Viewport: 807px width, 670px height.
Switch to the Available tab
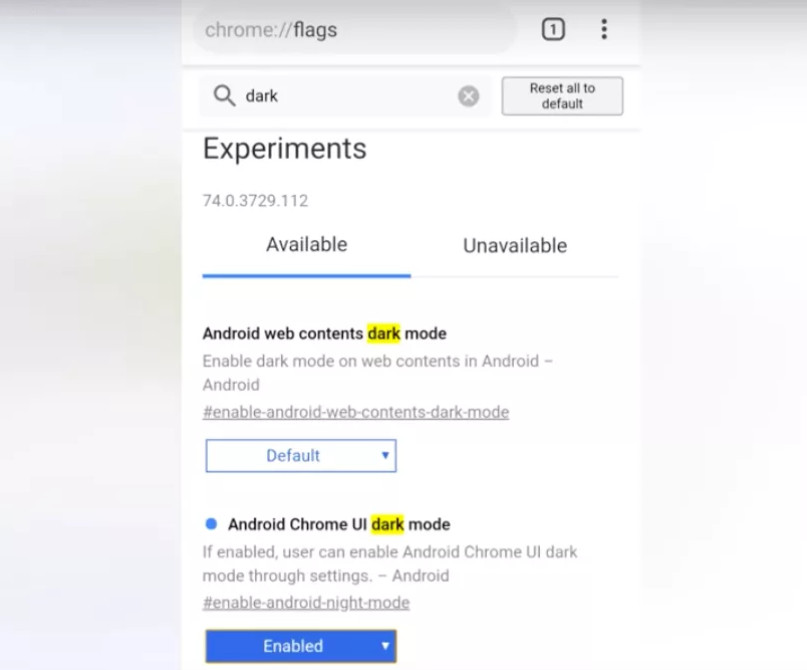pos(306,245)
